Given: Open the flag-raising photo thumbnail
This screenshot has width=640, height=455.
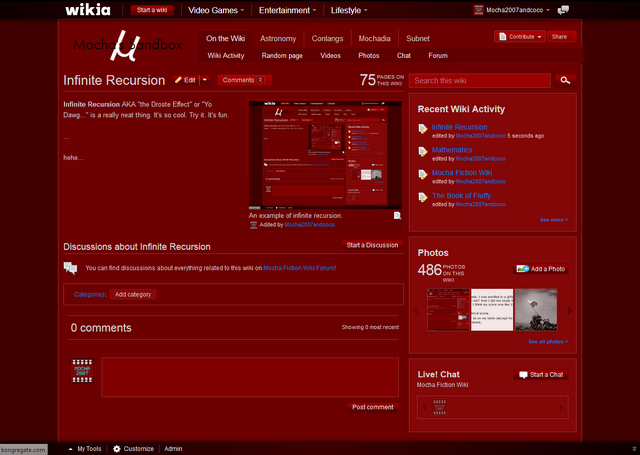Looking at the screenshot, I should [536, 310].
